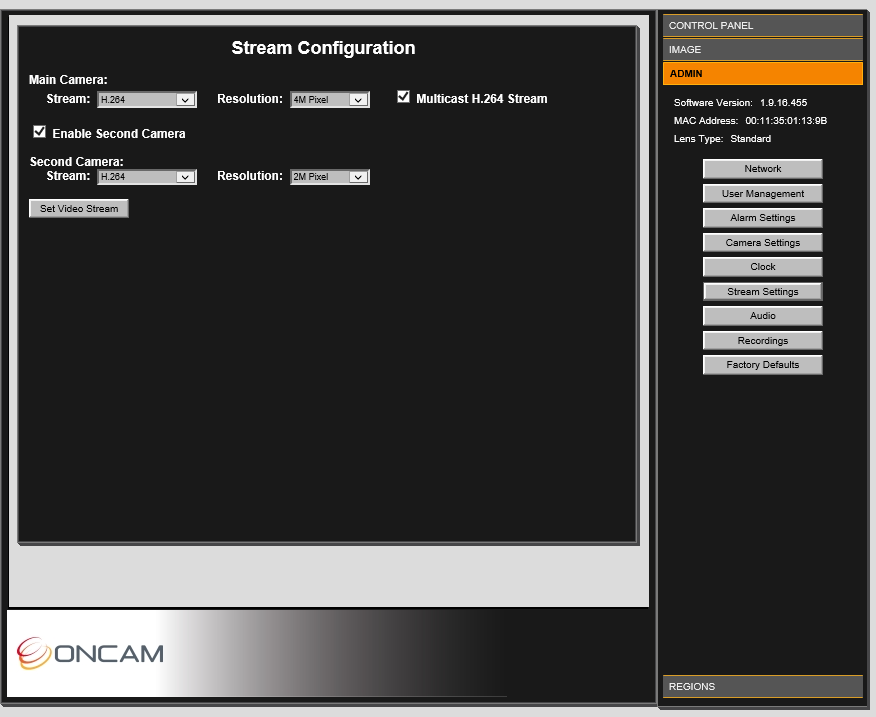The image size is (876, 717).
Task: Open Camera Settings page
Action: pyautogui.click(x=763, y=243)
